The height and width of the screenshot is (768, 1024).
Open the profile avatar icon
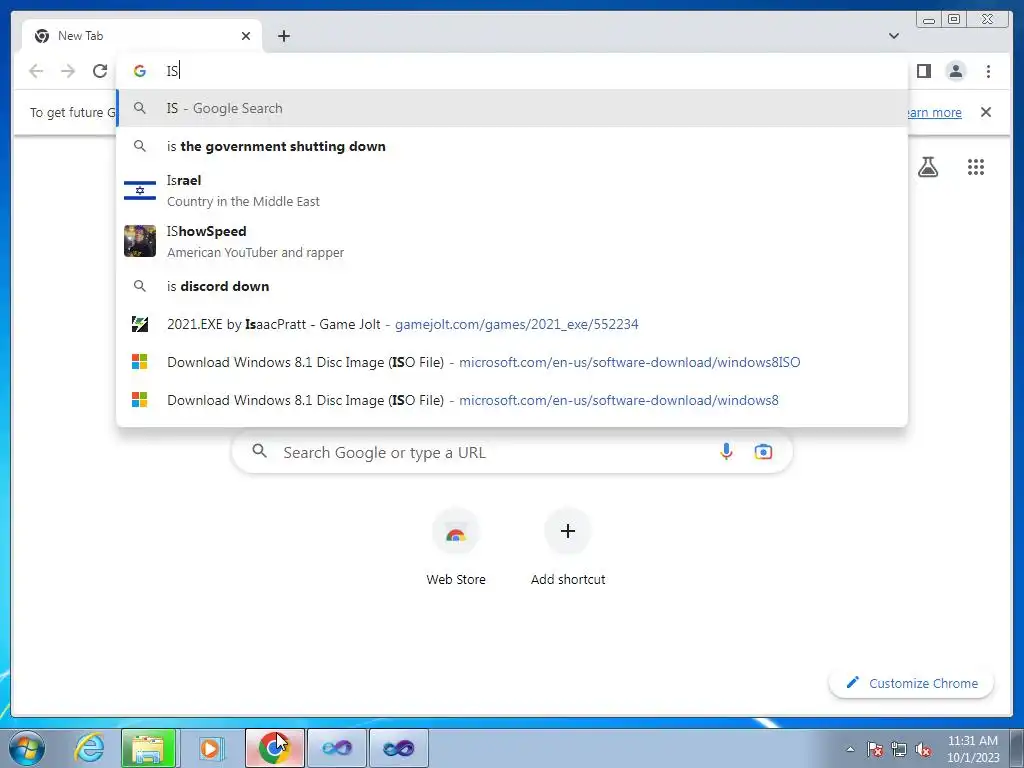(955, 71)
